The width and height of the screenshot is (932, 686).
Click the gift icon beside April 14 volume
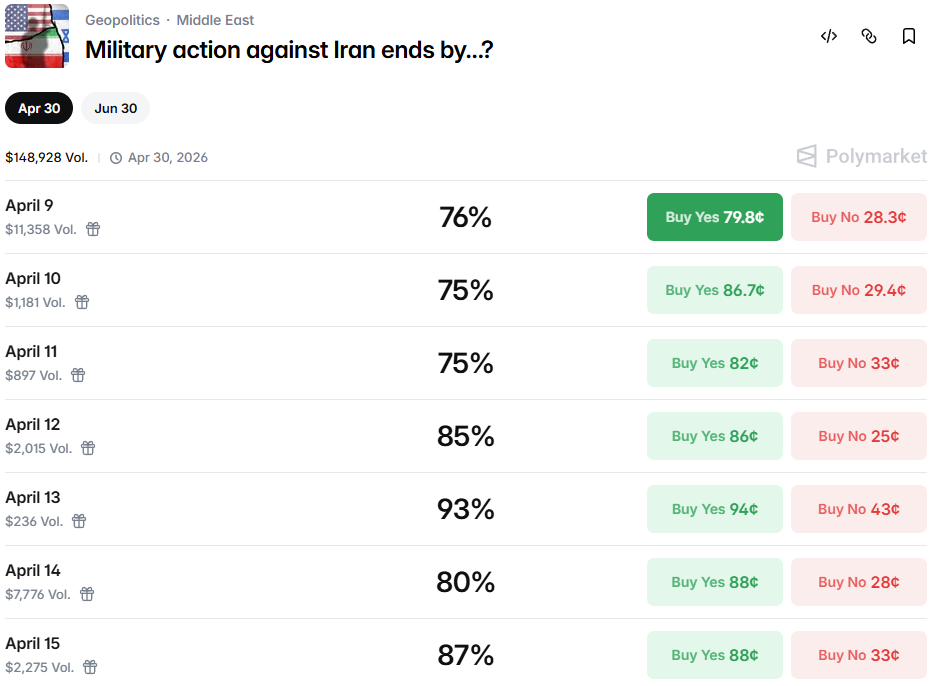[x=87, y=594]
